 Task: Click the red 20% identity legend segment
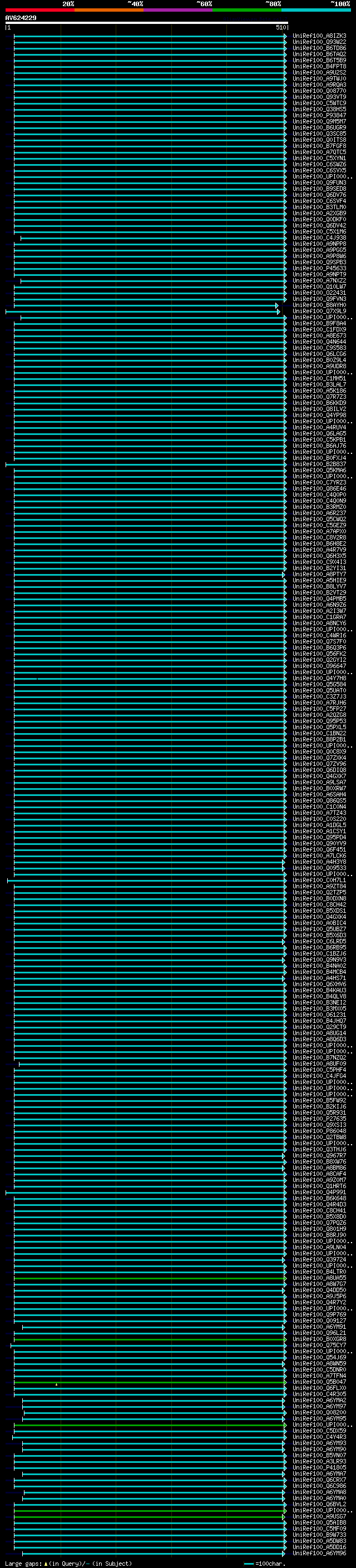coord(39,10)
